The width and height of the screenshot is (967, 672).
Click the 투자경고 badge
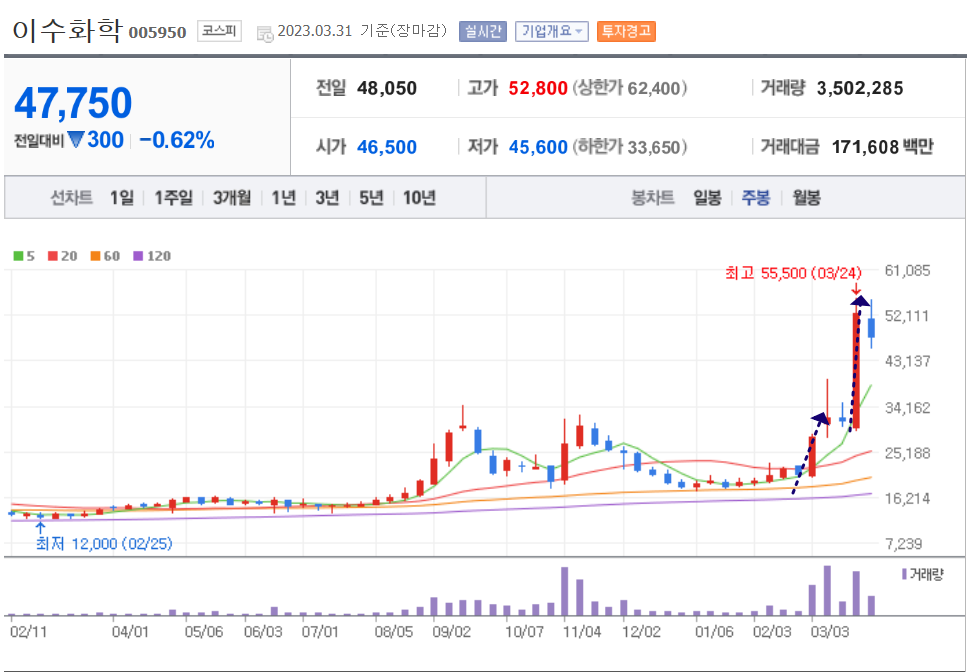click(x=626, y=31)
